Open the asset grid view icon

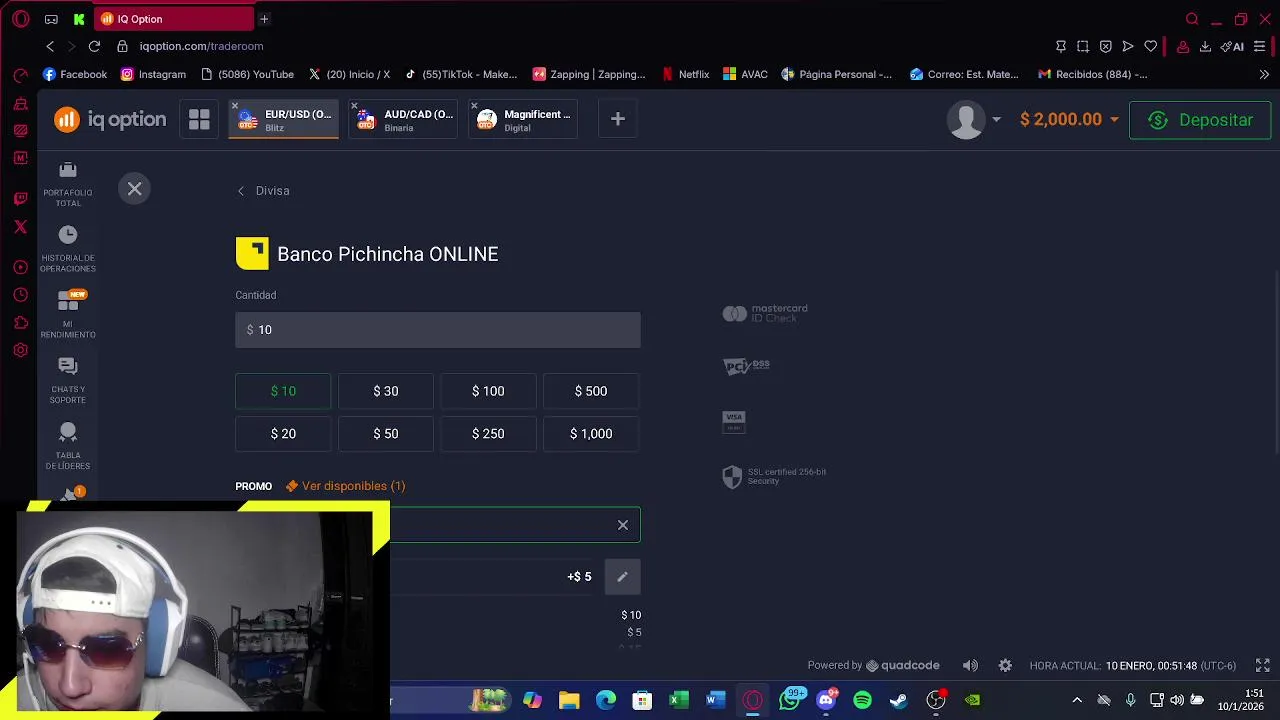[199, 119]
